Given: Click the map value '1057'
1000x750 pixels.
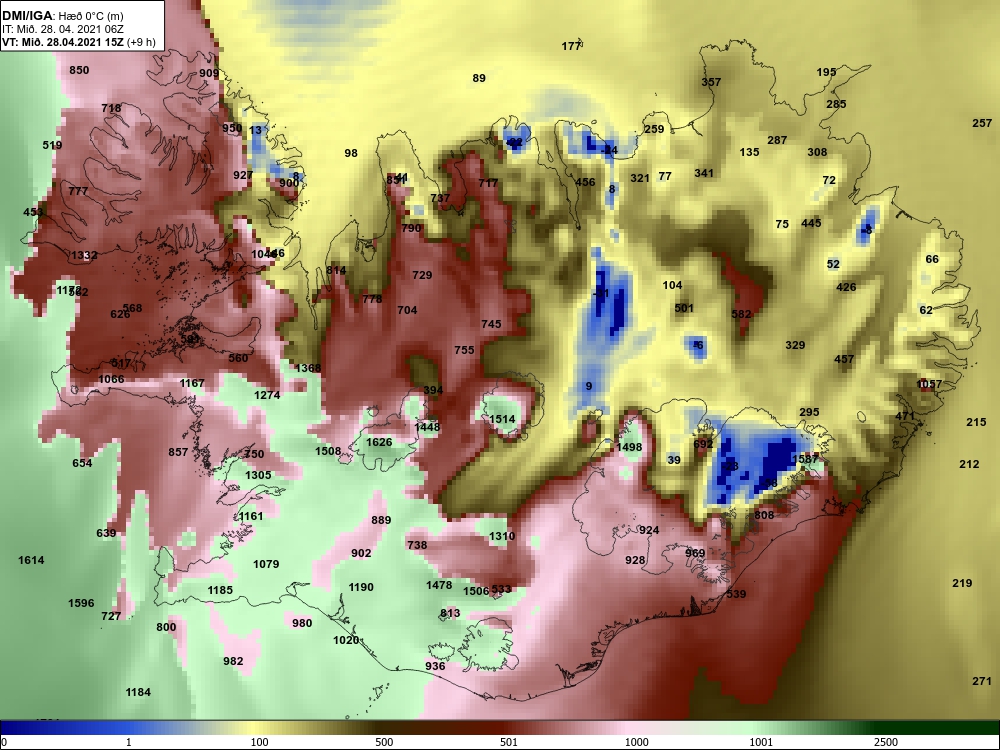Looking at the screenshot, I should pyautogui.click(x=929, y=385).
